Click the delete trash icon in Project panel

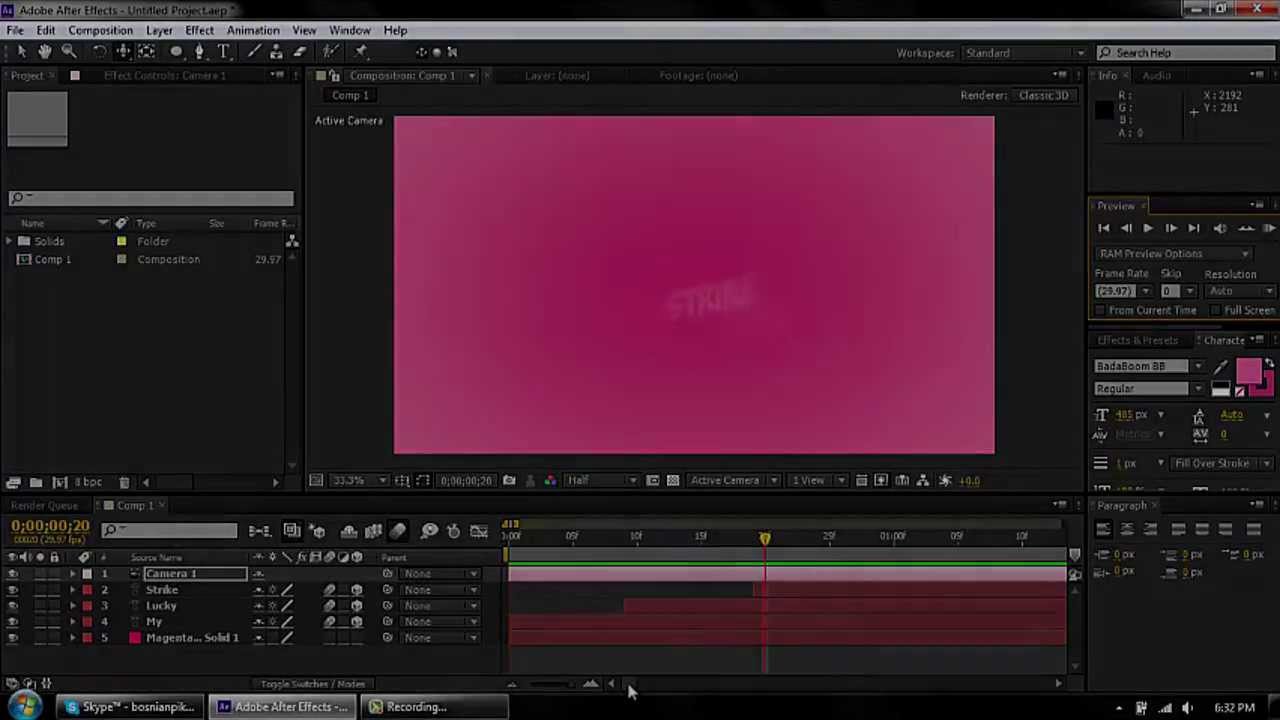click(124, 482)
